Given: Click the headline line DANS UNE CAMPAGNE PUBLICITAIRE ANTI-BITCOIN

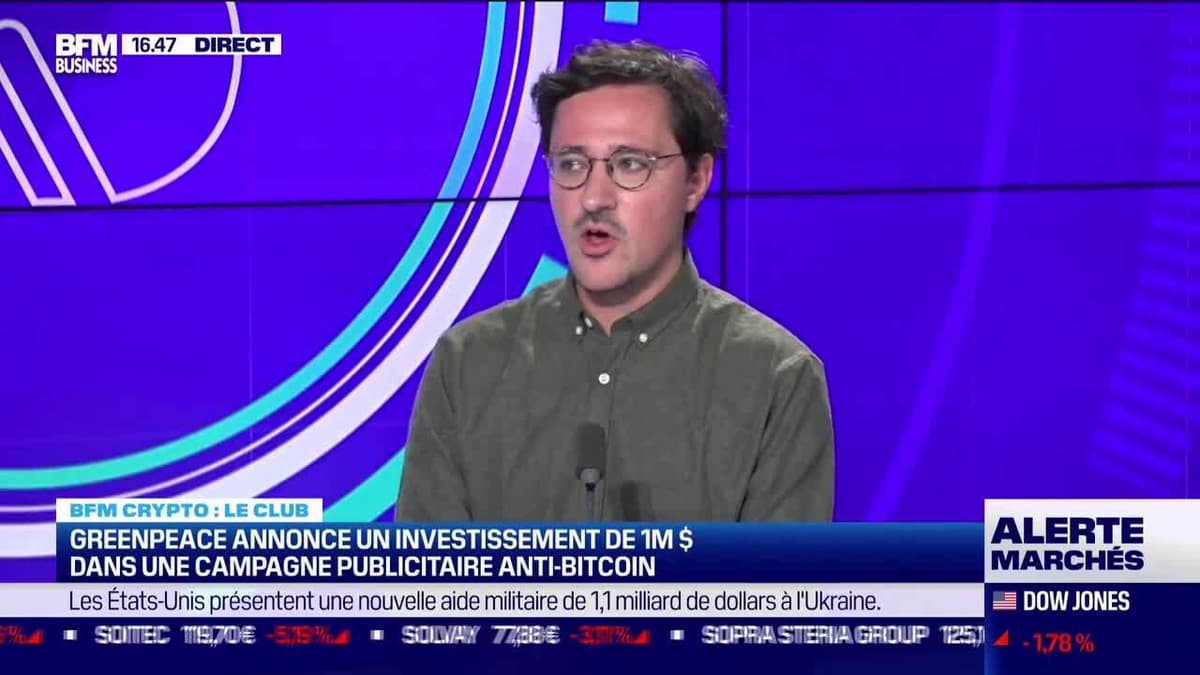Looking at the screenshot, I should click(362, 567).
